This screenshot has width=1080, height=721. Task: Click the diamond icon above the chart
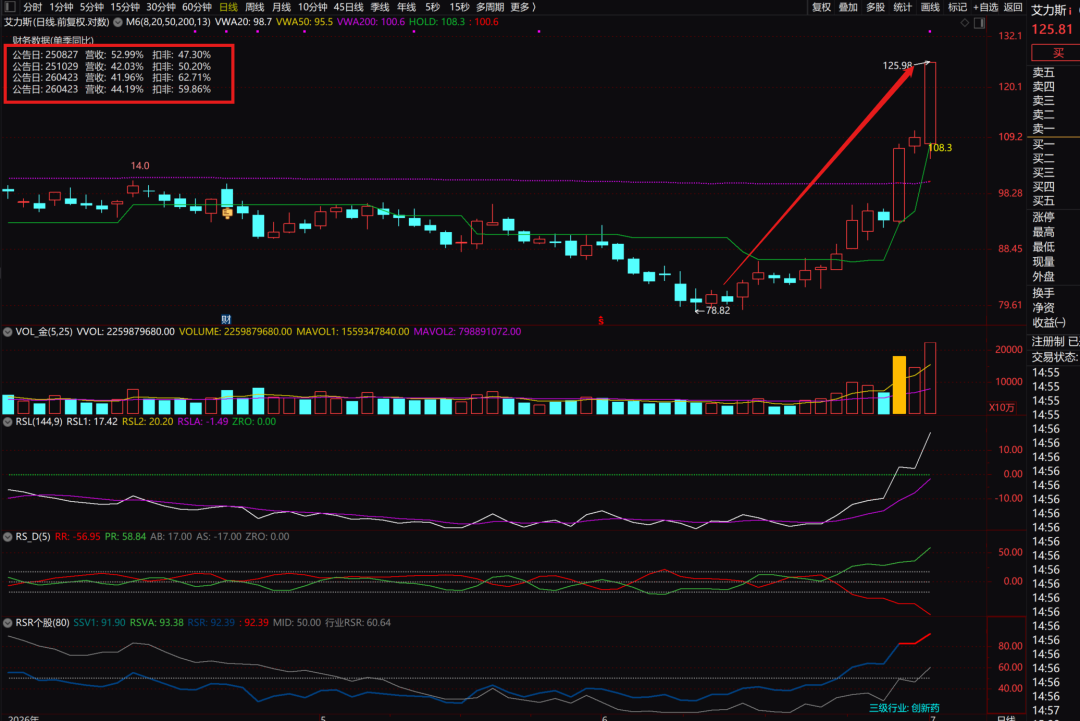[x=964, y=23]
